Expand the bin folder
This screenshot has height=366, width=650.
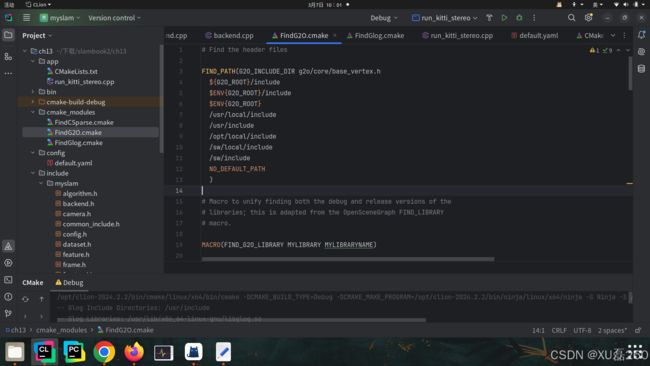click(33, 92)
